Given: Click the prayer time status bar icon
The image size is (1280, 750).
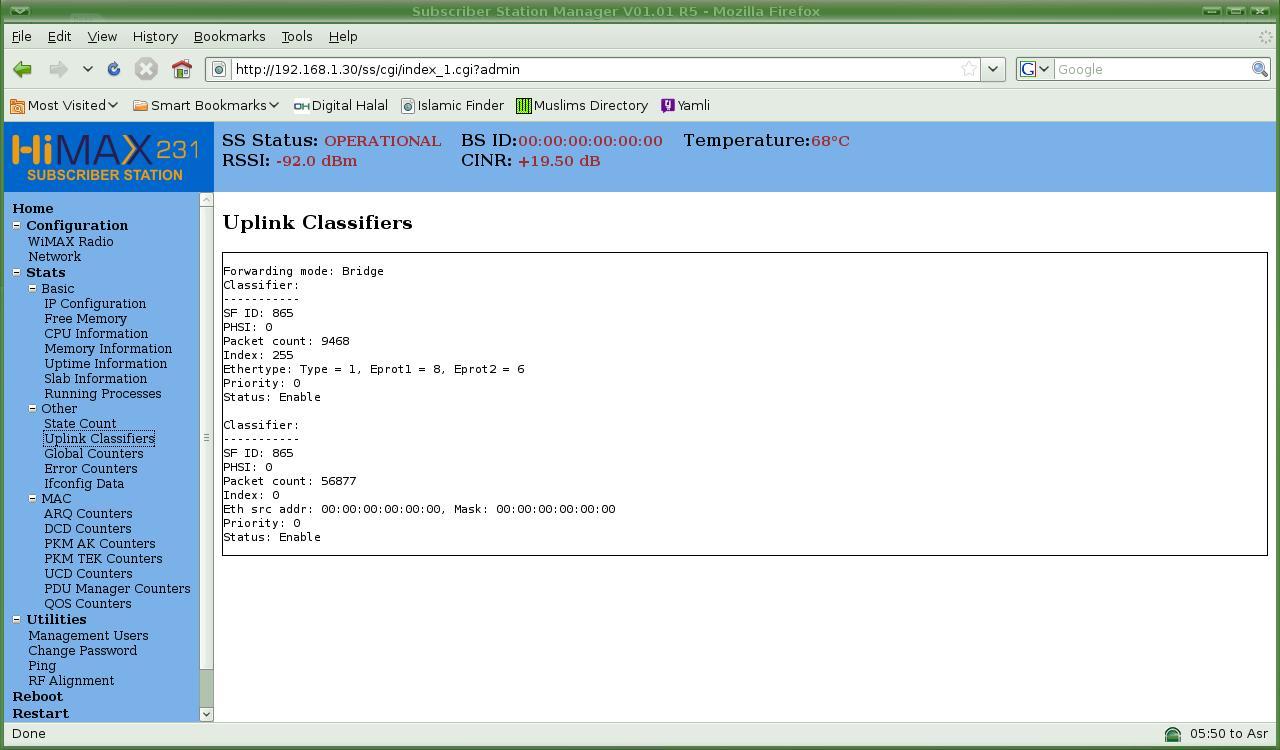Looking at the screenshot, I should click(1172, 734).
